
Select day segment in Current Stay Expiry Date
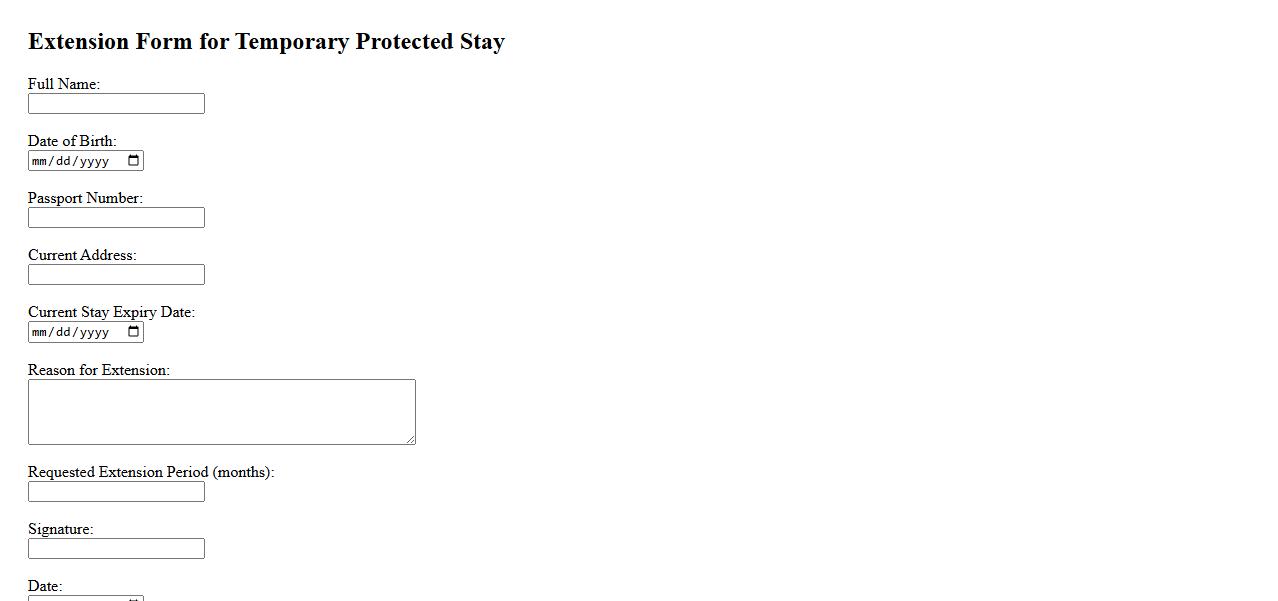tap(64, 332)
